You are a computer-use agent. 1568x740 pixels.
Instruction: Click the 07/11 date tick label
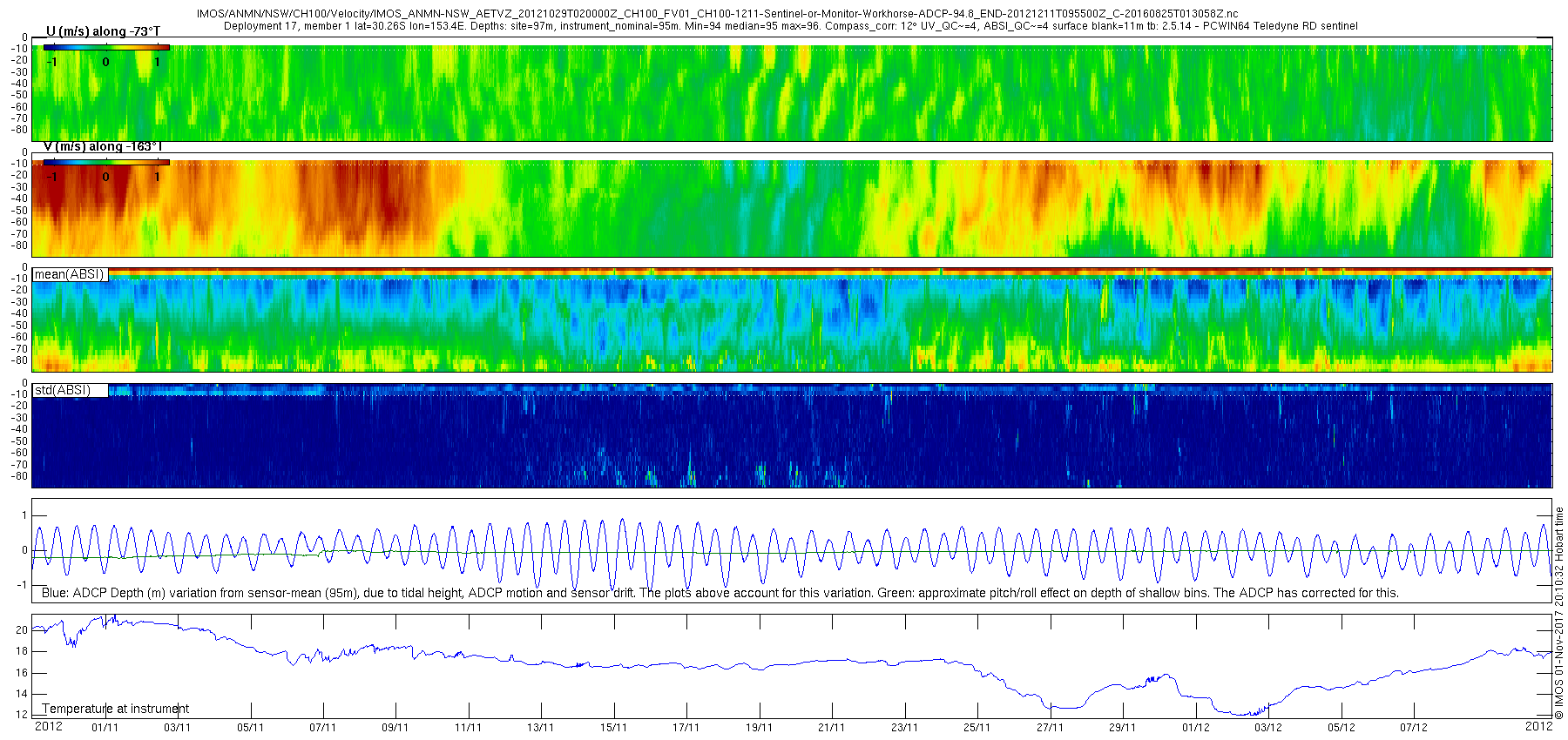pyautogui.click(x=323, y=727)
